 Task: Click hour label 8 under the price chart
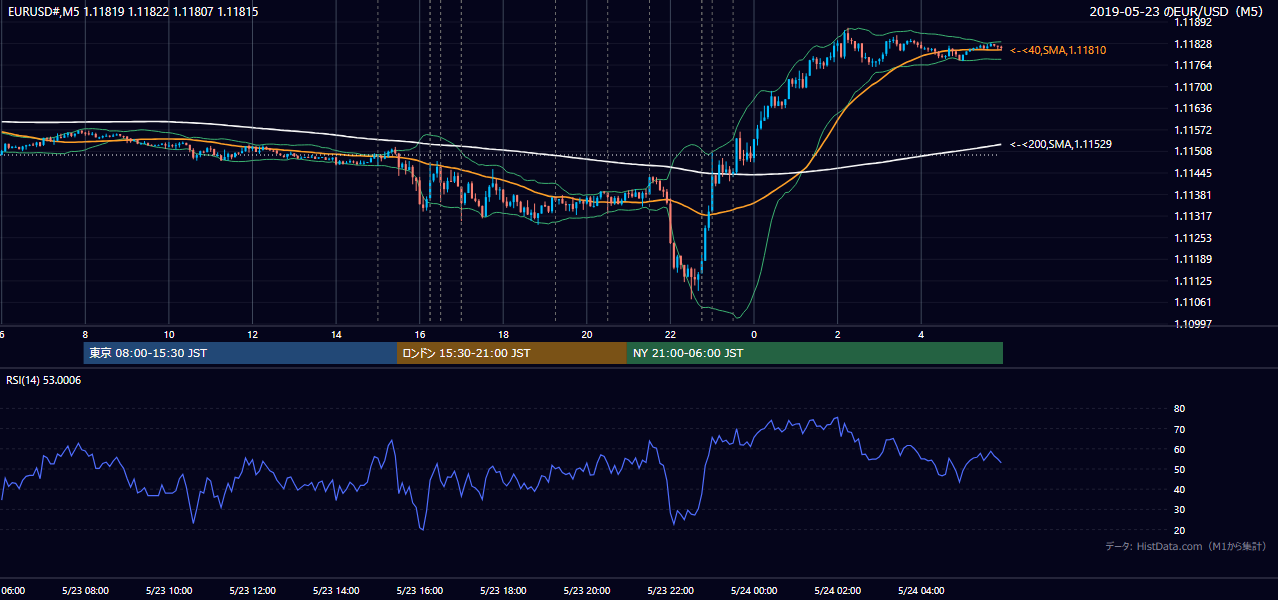click(85, 335)
